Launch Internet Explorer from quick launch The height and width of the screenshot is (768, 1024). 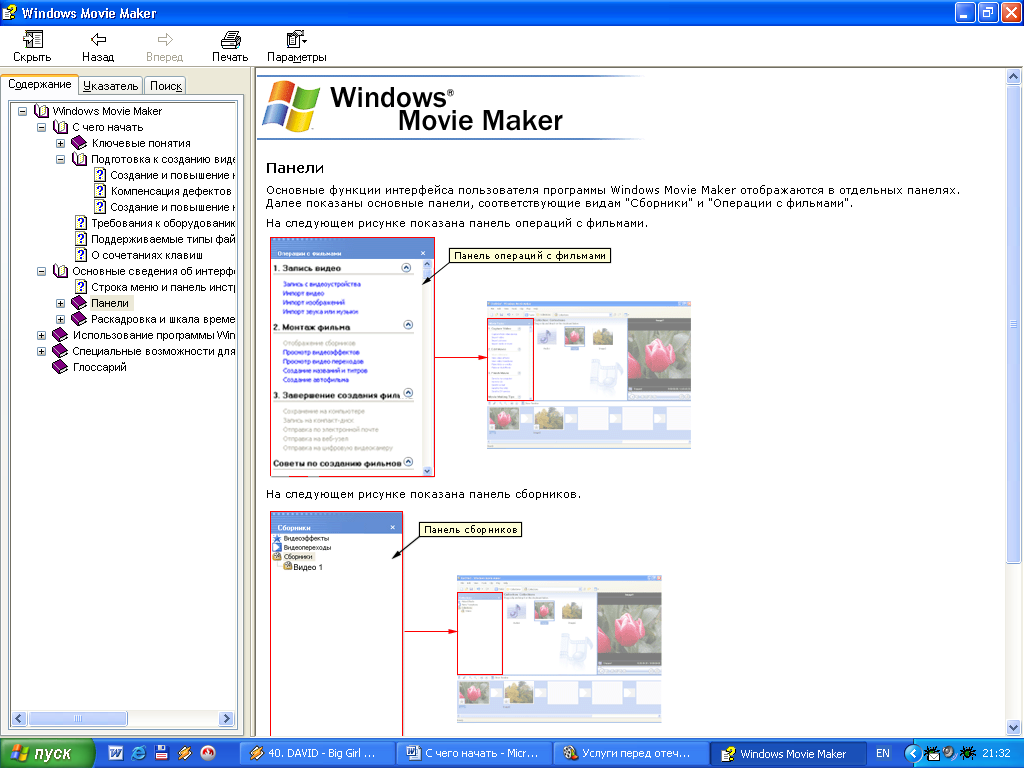pyautogui.click(x=138, y=753)
